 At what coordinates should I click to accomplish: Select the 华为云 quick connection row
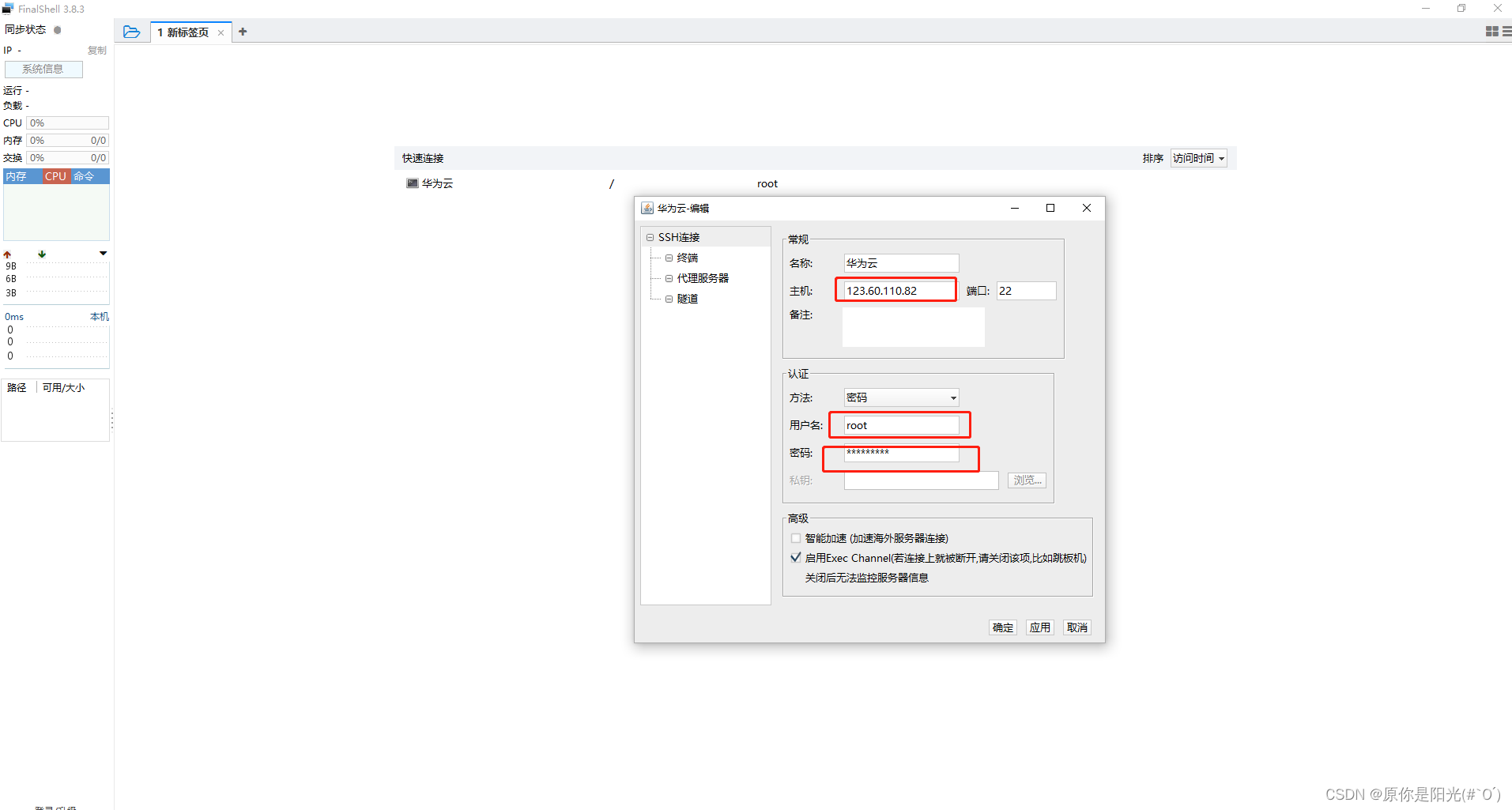tap(815, 183)
